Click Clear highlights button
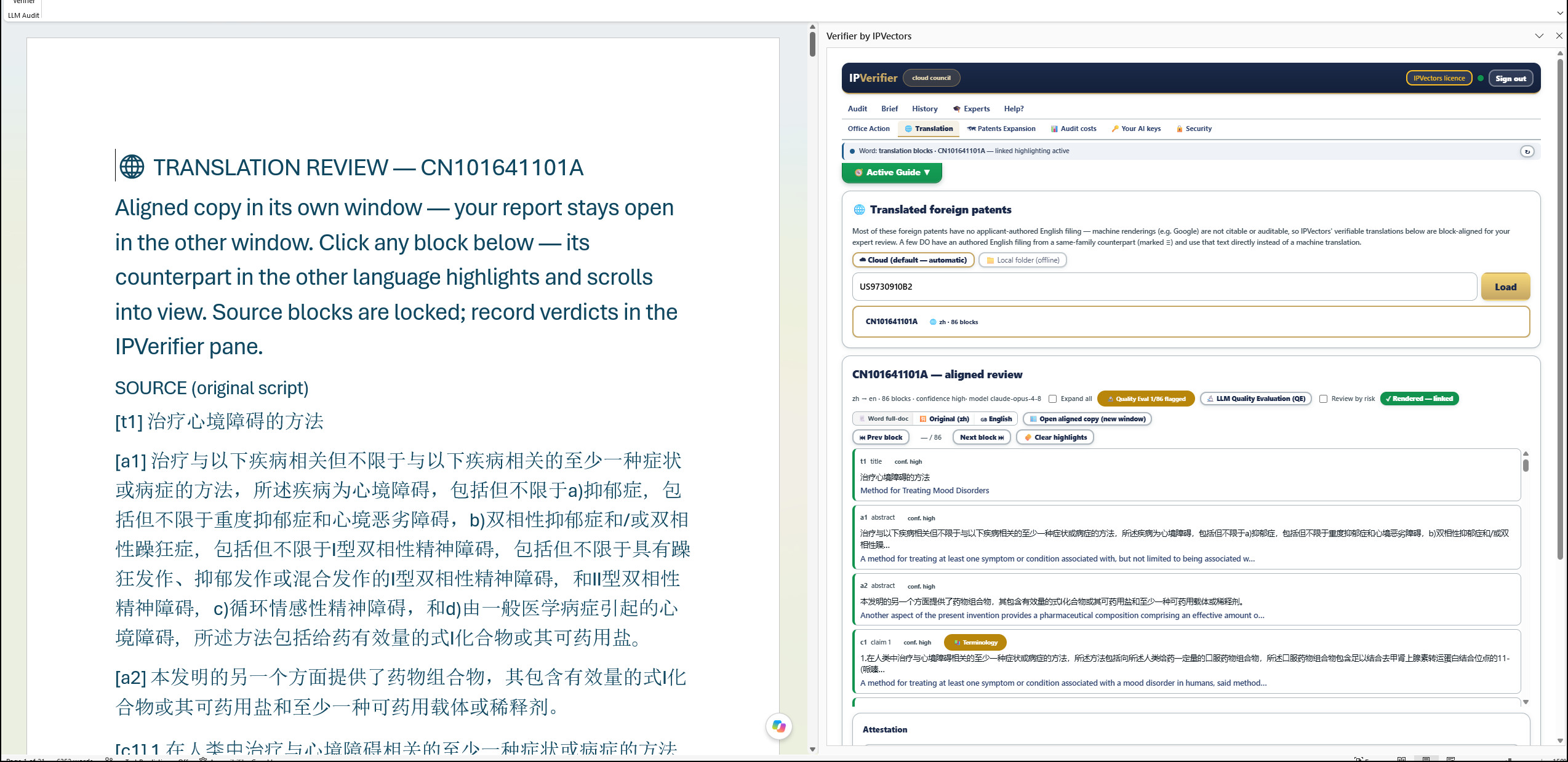This screenshot has width=1568, height=762. (1055, 437)
